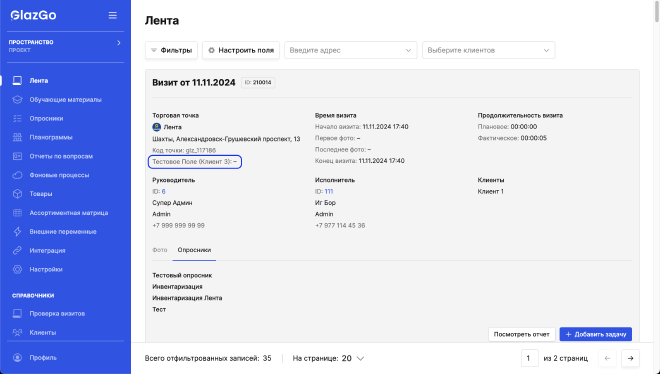Open the Выберите клиентов dropdown

(x=489, y=50)
